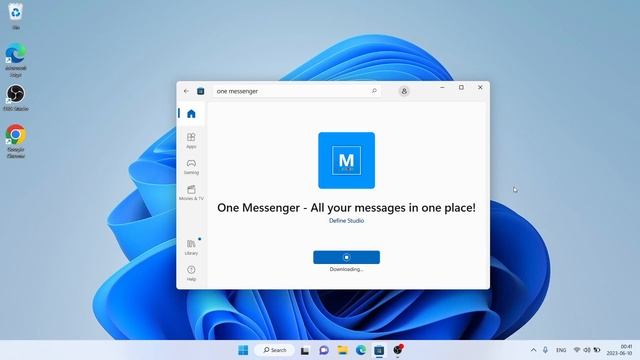Open the Chat app on the taskbar

(x=324, y=350)
